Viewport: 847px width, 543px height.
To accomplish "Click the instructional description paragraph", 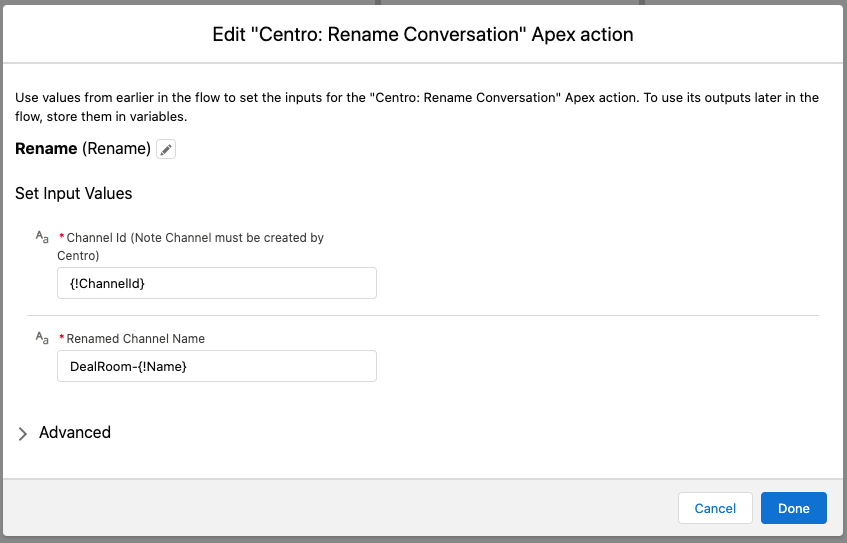I will point(417,107).
